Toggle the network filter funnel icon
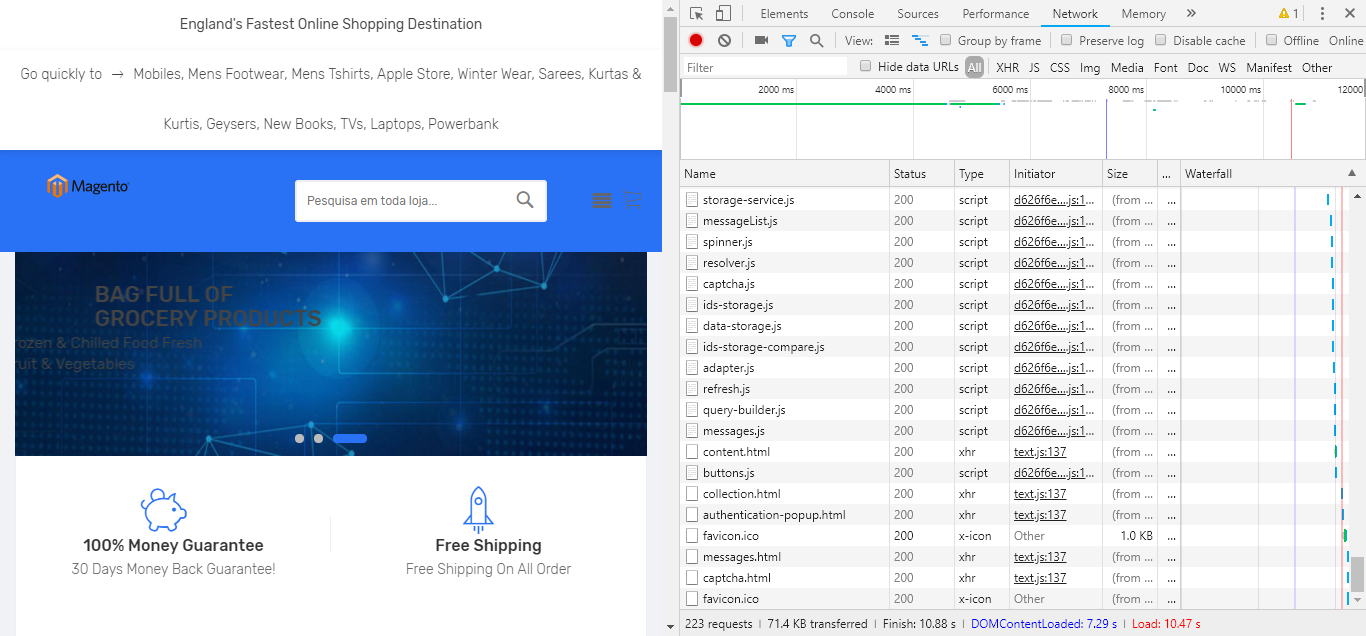 coord(788,40)
